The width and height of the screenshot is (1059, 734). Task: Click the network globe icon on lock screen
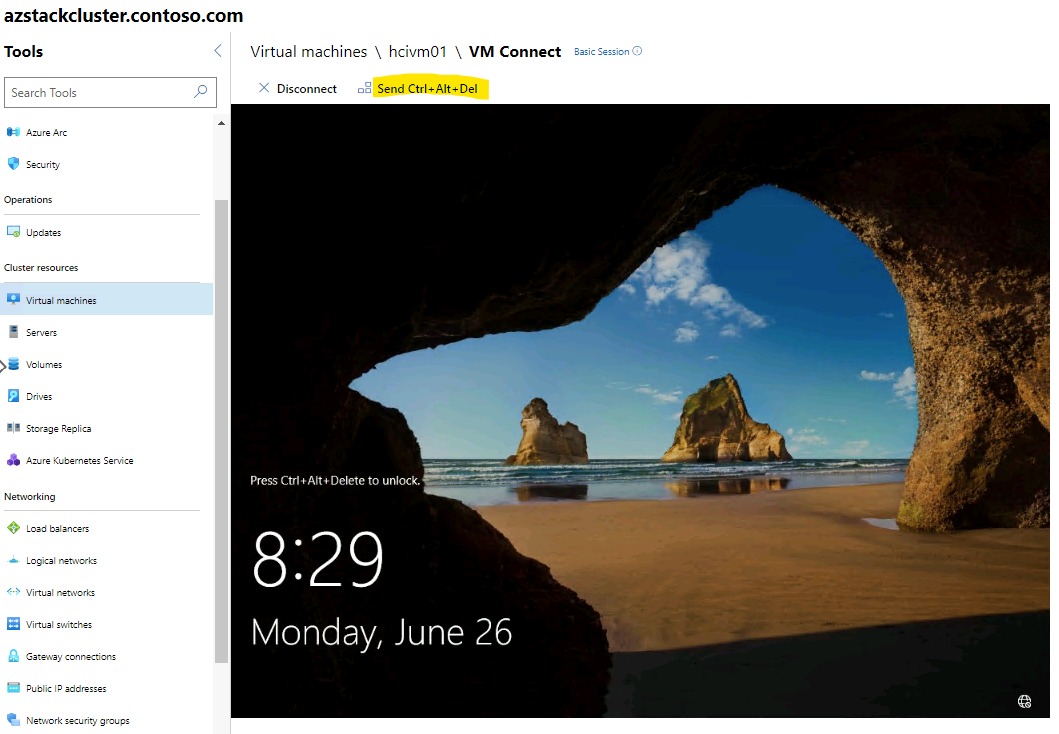click(1024, 702)
